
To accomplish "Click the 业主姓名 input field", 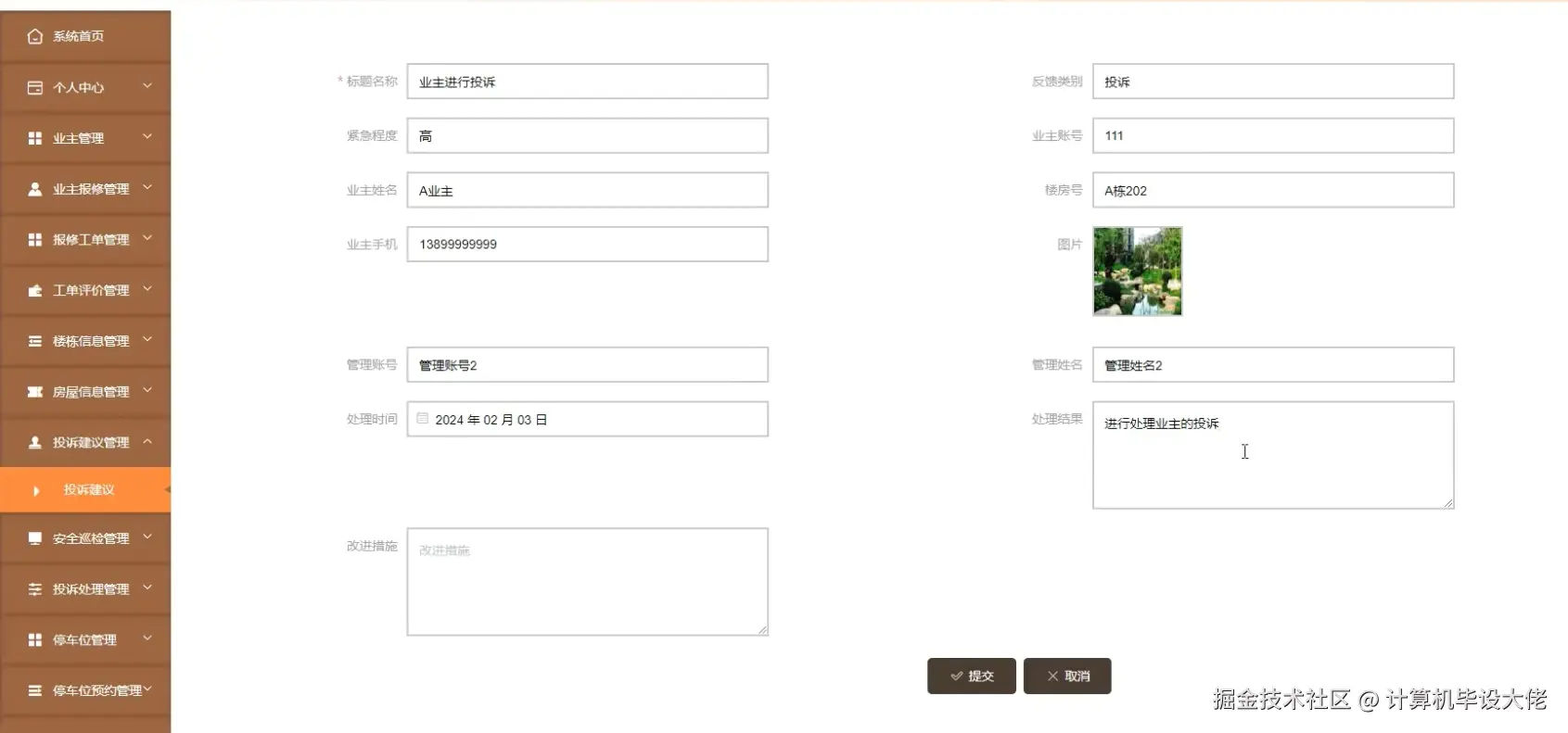I will pyautogui.click(x=588, y=190).
